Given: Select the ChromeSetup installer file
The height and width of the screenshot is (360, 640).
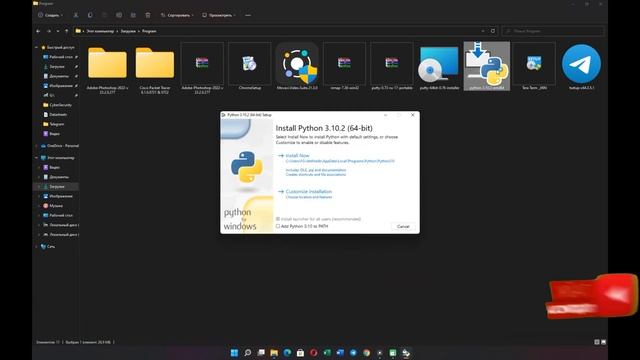Looking at the screenshot, I should tap(249, 66).
